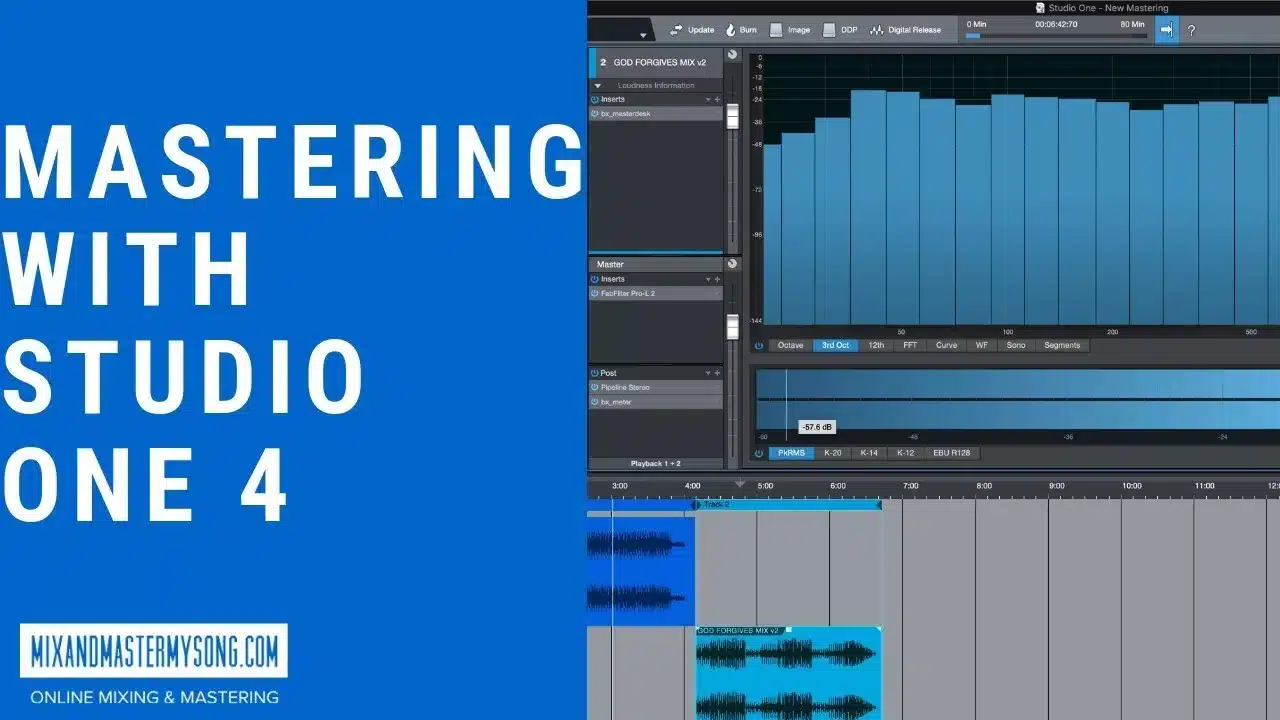This screenshot has height=720, width=1280.
Task: Select the Octave spectrum mode
Action: coord(790,345)
